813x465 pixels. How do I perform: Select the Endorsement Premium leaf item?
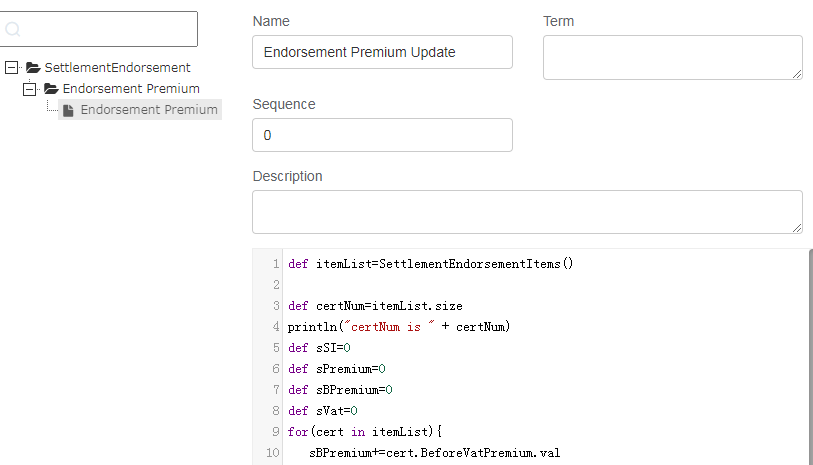point(140,110)
